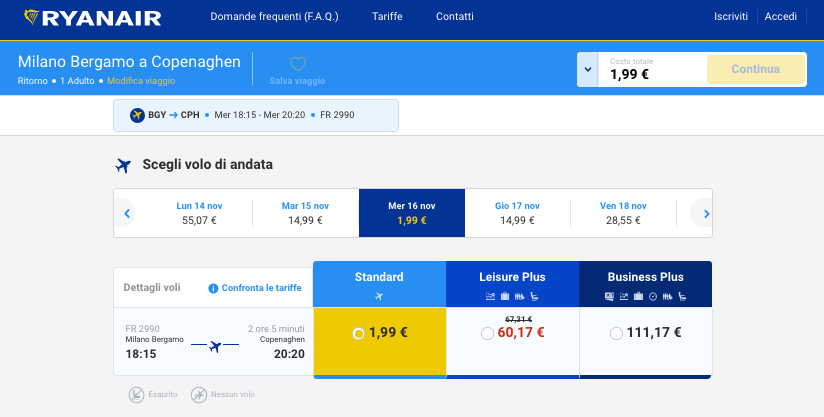Viewport: 824px width, 417px height.
Task: Select the Gio 17 nov date tab
Action: click(517, 213)
